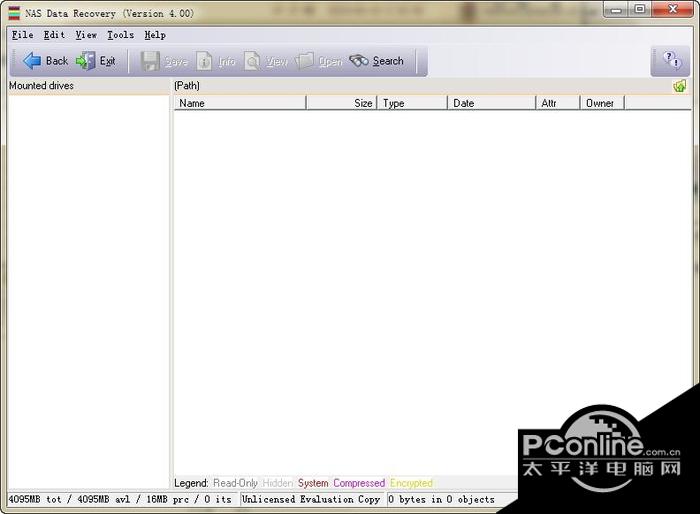
Task: Sort by the Size column header
Action: pyautogui.click(x=342, y=103)
